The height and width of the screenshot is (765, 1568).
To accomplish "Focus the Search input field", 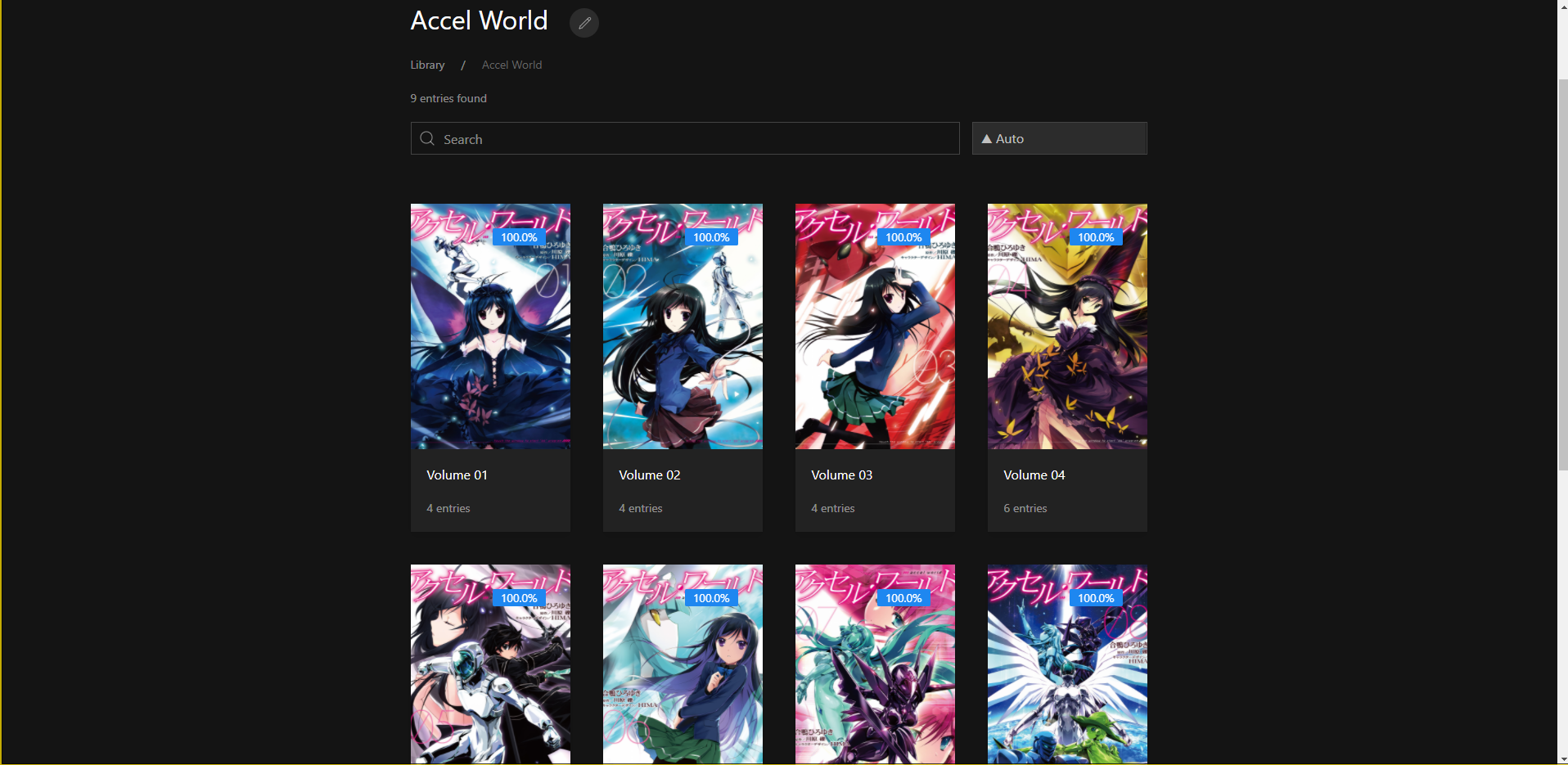I will [x=685, y=138].
